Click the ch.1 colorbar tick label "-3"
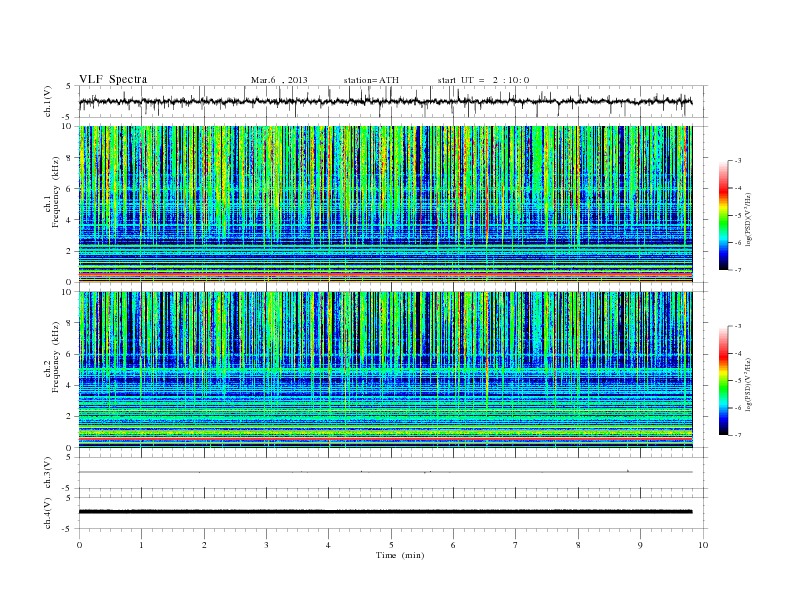The height and width of the screenshot is (612, 792). click(738, 161)
